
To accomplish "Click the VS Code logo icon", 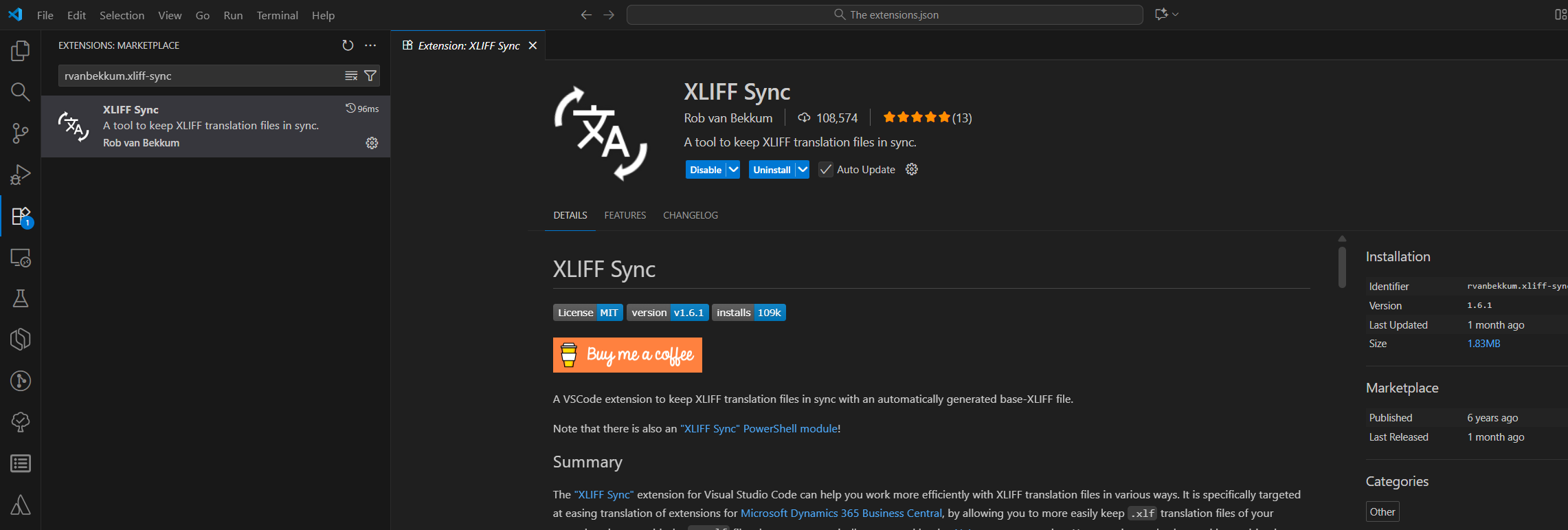I will [15, 14].
